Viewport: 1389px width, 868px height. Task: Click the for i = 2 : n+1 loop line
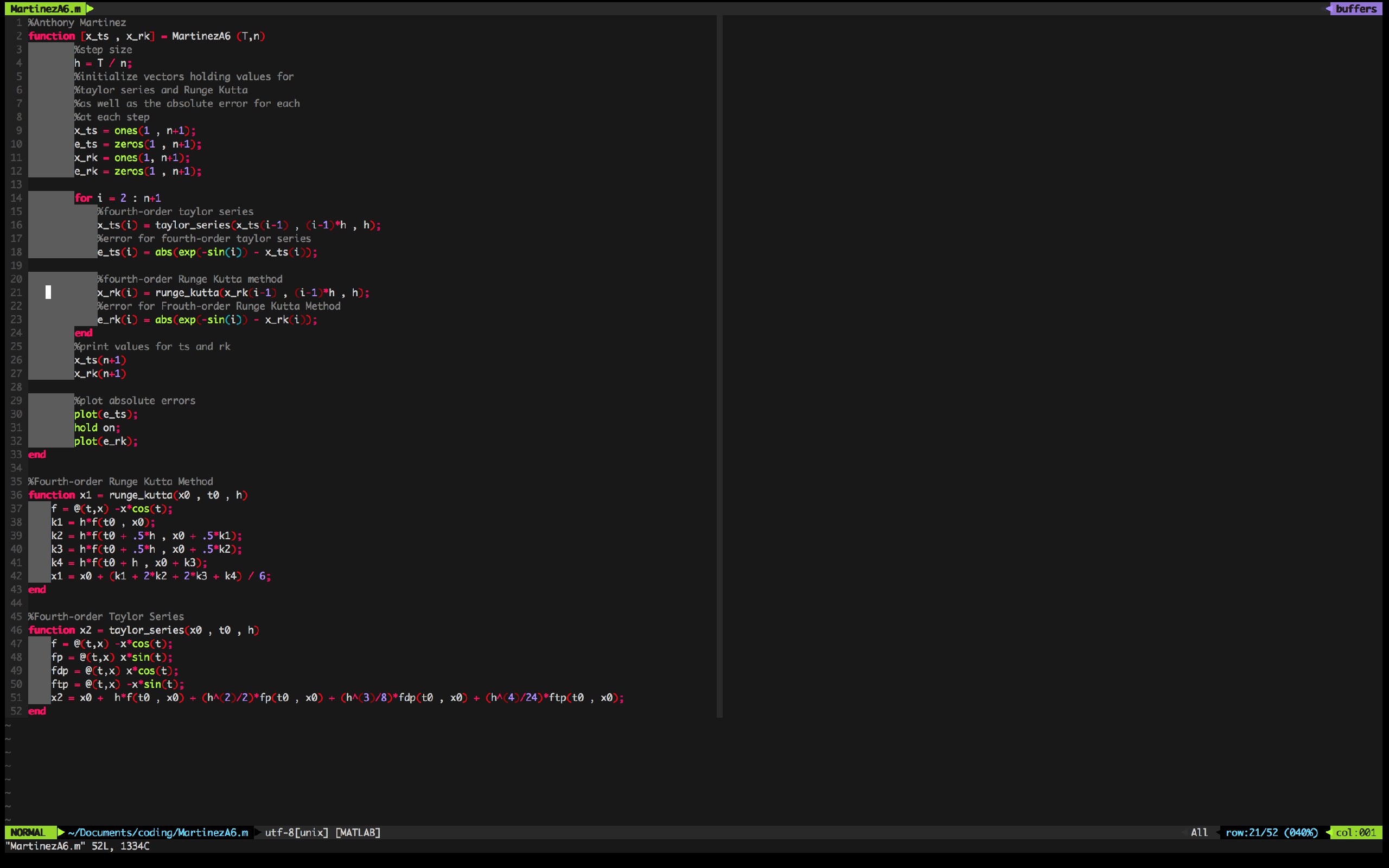click(118, 198)
